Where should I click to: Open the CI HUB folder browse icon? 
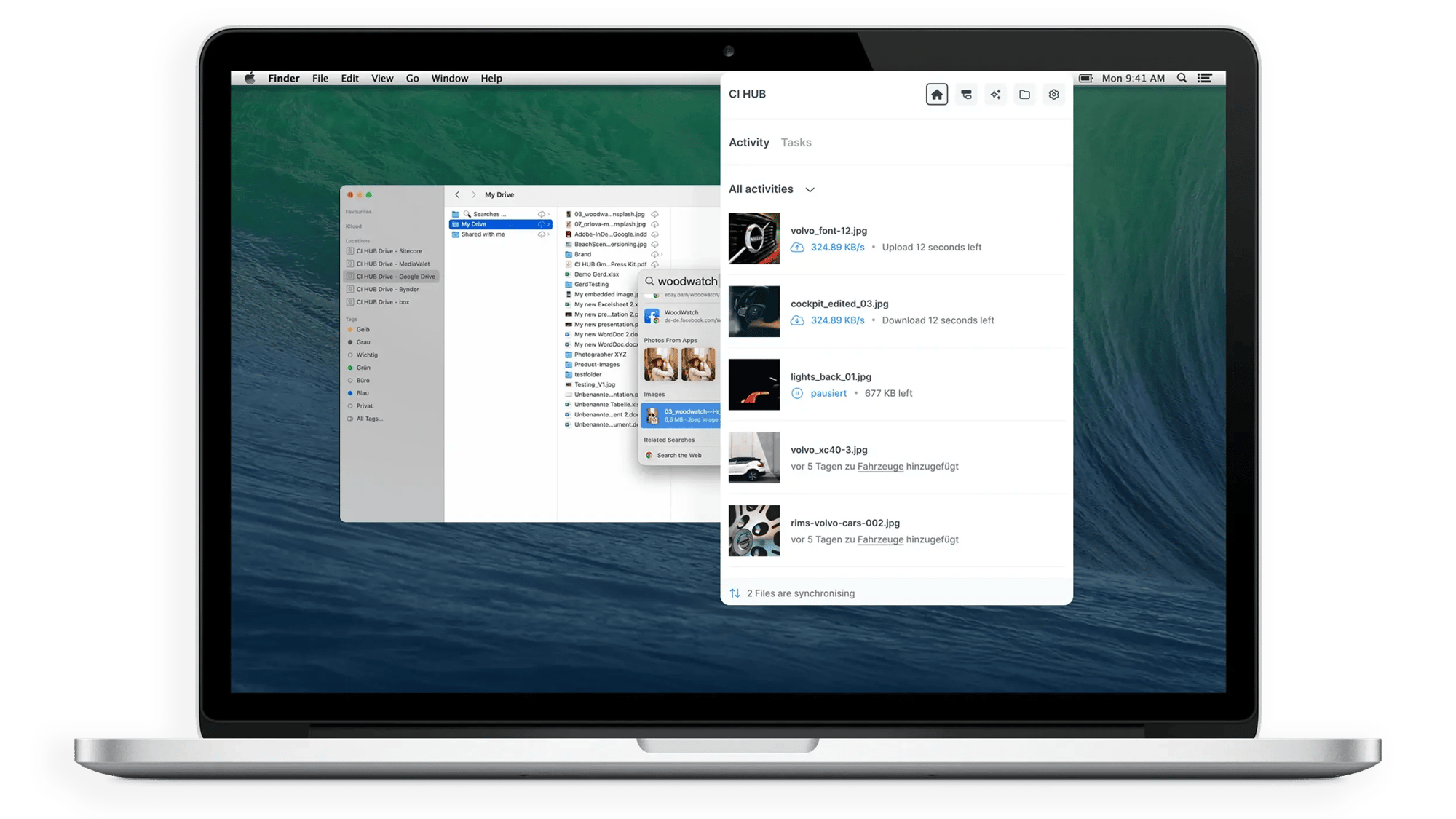pyautogui.click(x=1025, y=94)
